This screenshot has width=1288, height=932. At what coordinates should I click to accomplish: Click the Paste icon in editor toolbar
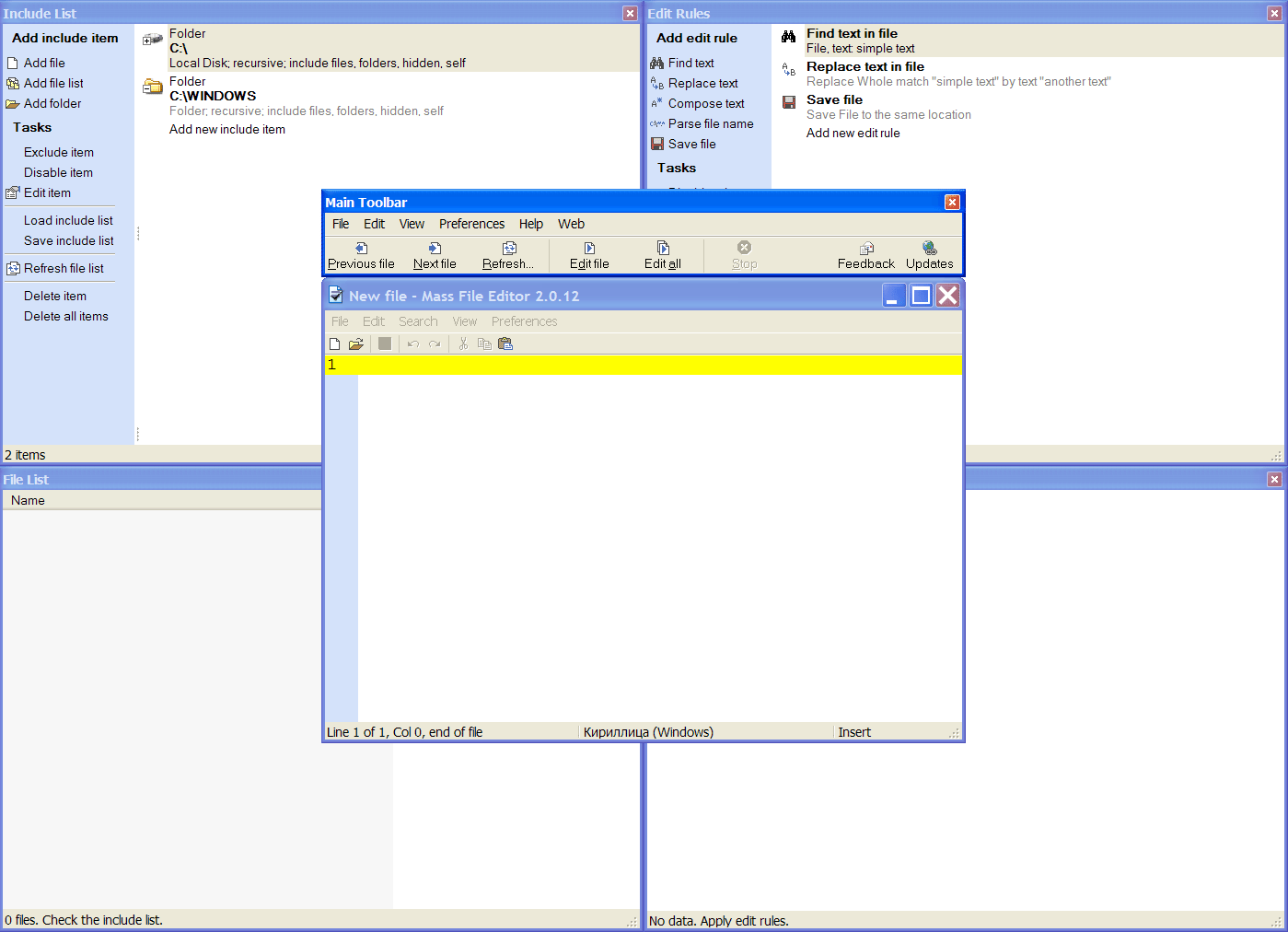[x=505, y=344]
